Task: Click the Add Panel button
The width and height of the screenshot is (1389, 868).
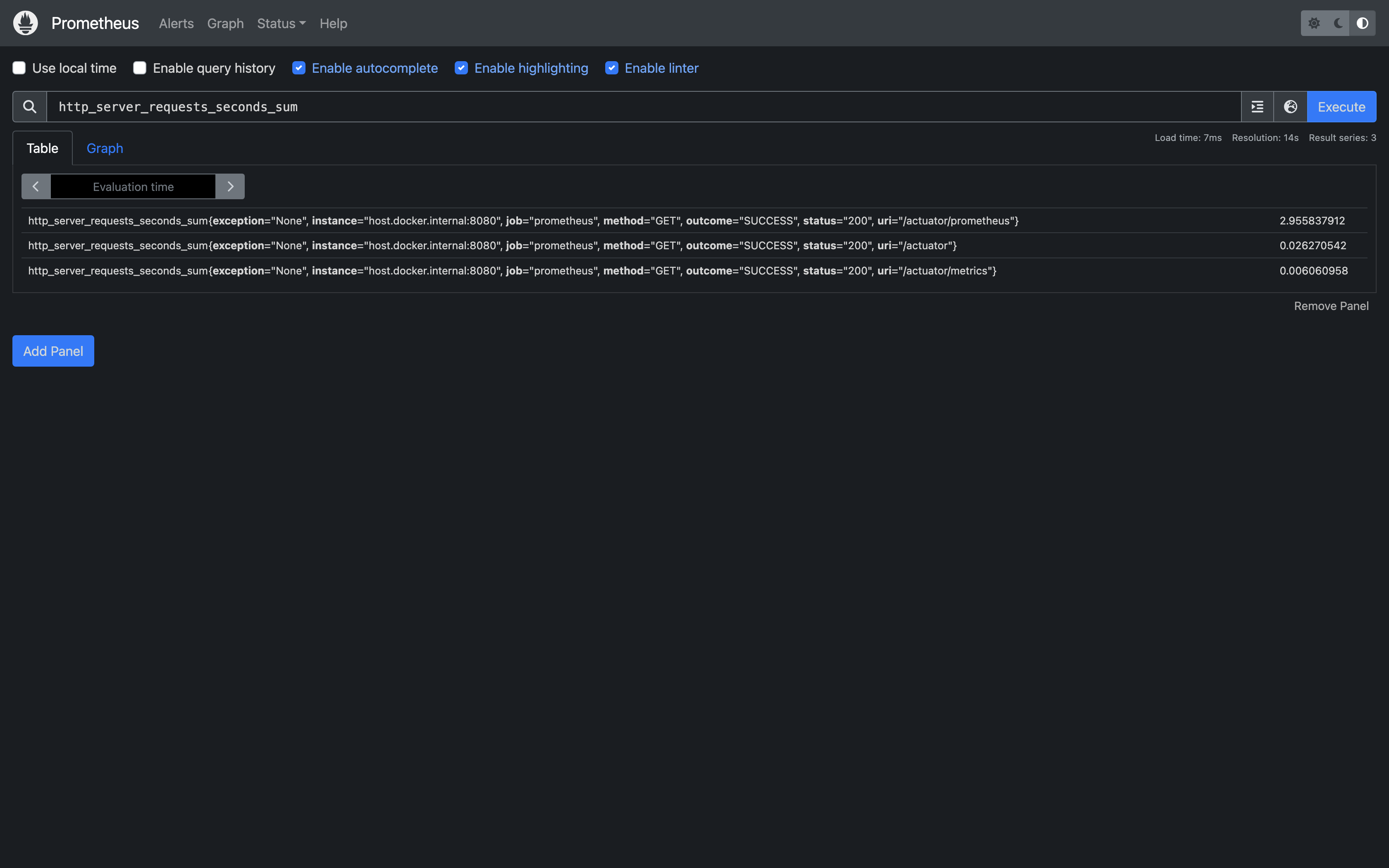Action: [x=53, y=351]
